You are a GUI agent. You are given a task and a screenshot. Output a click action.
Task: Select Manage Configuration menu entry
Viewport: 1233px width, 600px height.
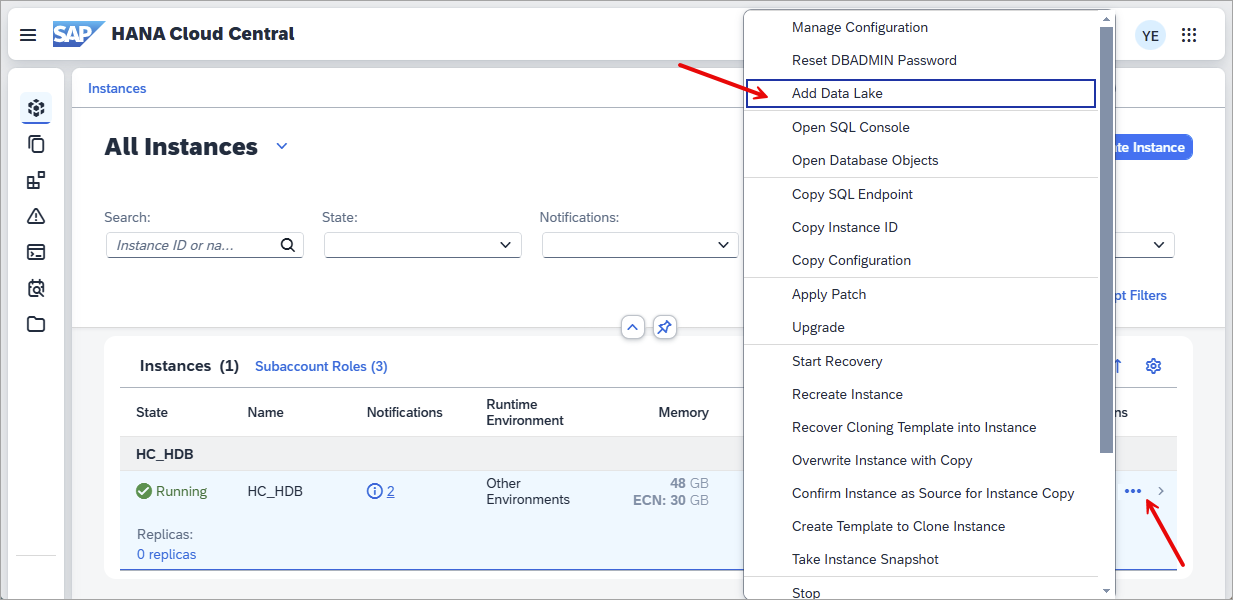[x=922, y=27]
